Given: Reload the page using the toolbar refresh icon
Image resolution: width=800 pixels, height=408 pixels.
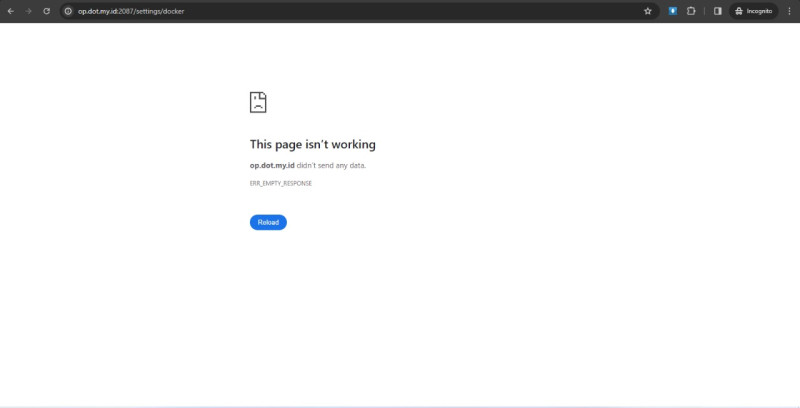Looking at the screenshot, I should (x=46, y=11).
